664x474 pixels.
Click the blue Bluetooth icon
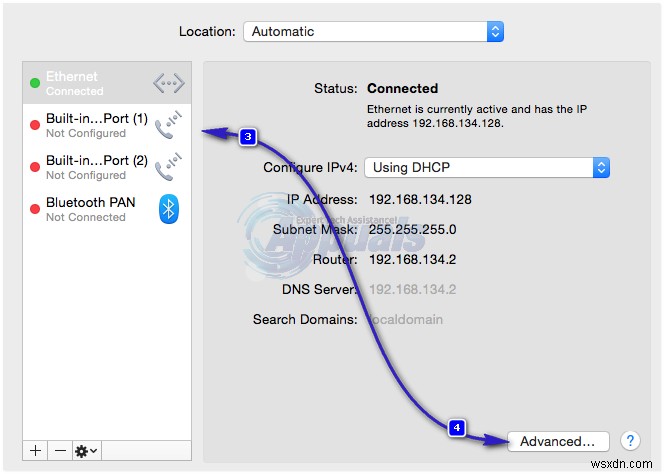coord(169,208)
